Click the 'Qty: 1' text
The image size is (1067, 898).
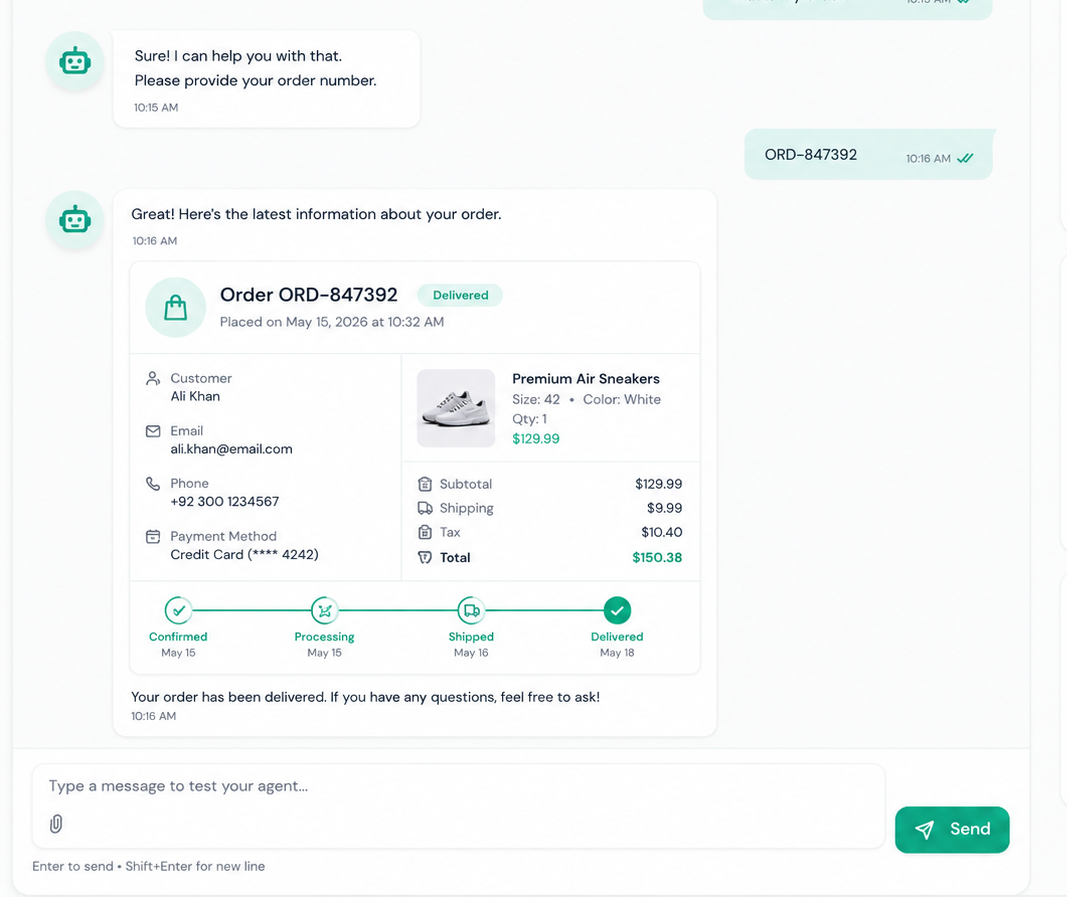529,419
